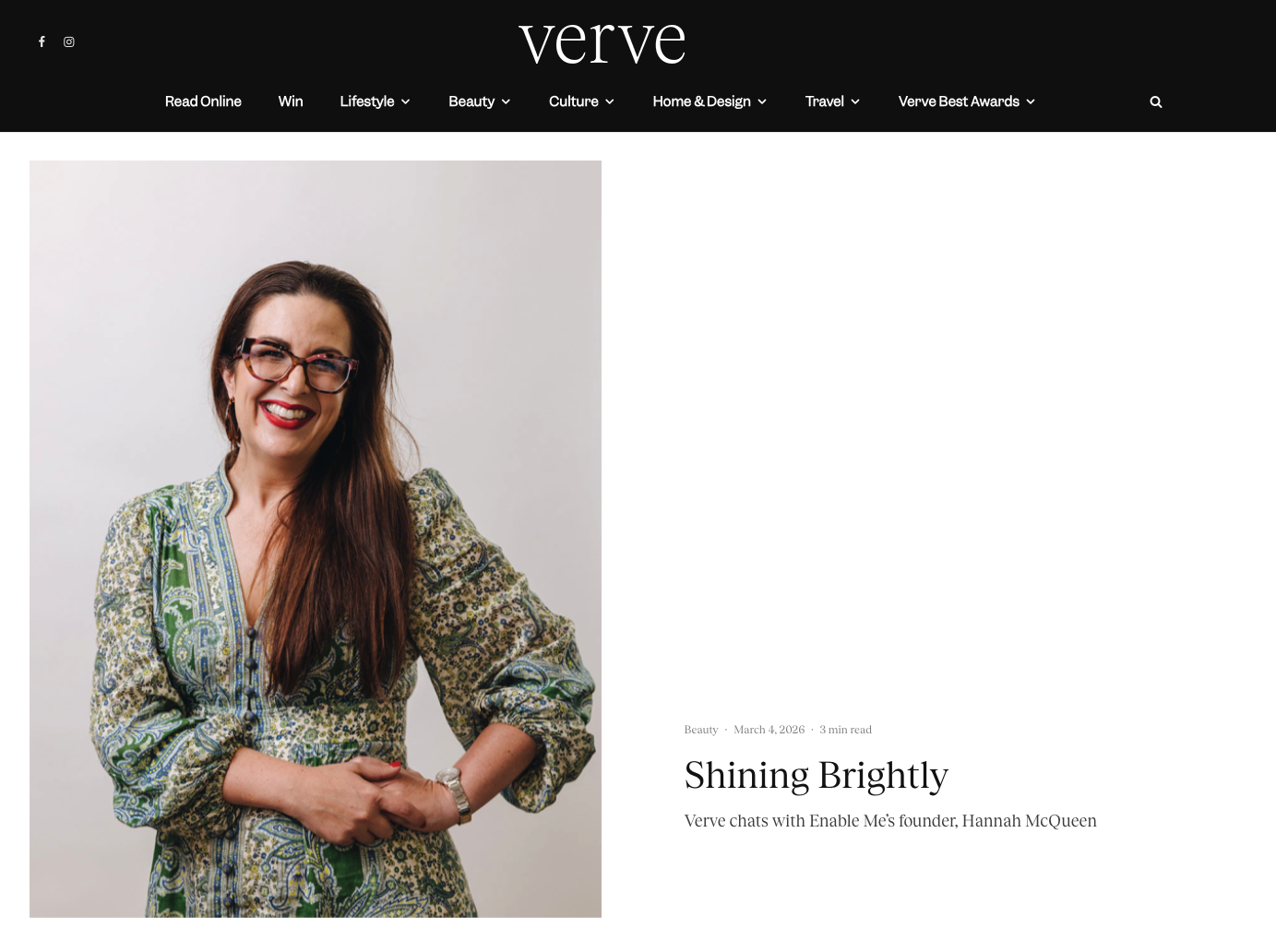Open the Hannah McQueen portrait thumbnail
The image size is (1276, 952).
pyautogui.click(x=316, y=539)
